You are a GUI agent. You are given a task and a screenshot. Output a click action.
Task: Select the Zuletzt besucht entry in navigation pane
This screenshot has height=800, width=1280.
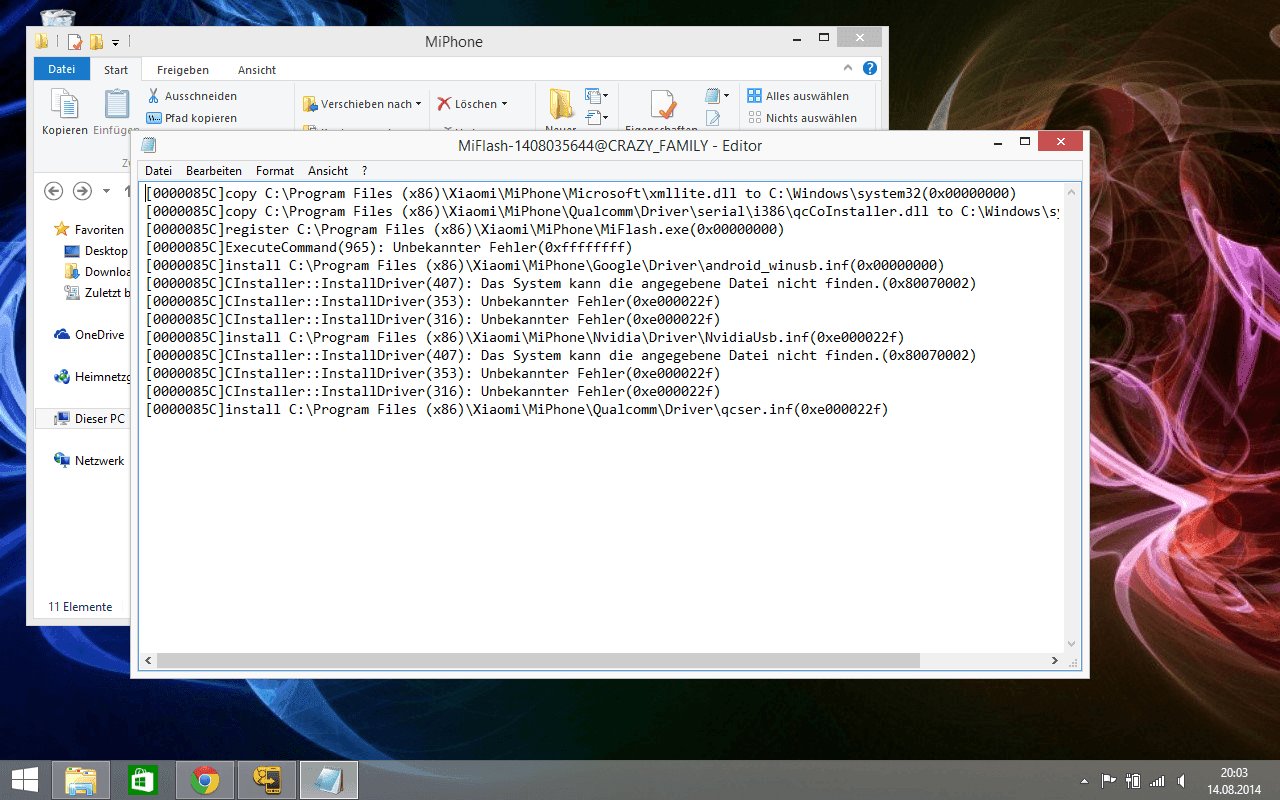click(97, 293)
